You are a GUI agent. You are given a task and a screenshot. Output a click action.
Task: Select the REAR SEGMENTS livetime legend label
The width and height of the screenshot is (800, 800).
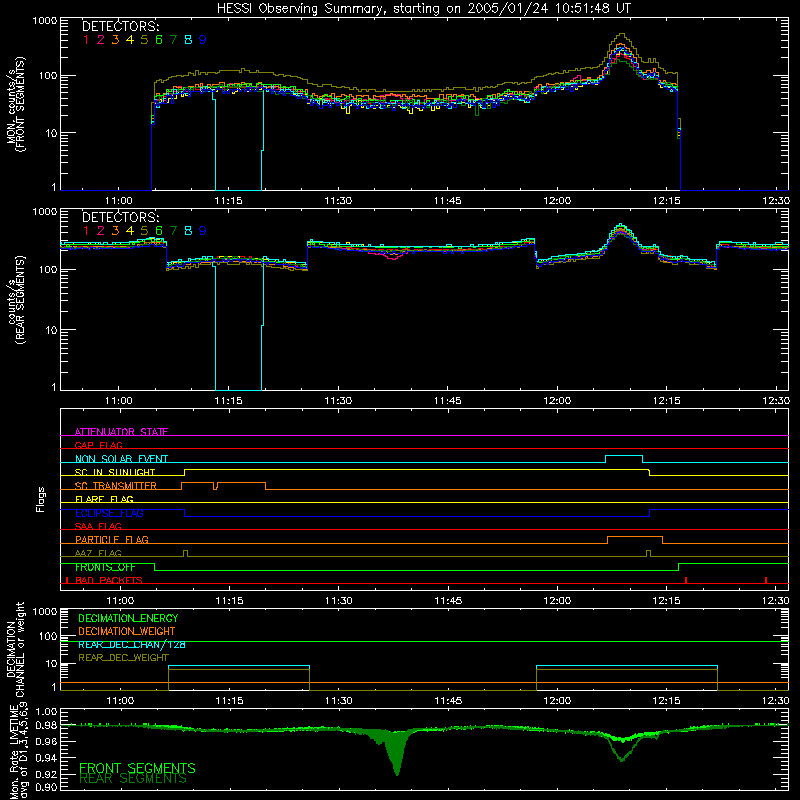click(133, 779)
